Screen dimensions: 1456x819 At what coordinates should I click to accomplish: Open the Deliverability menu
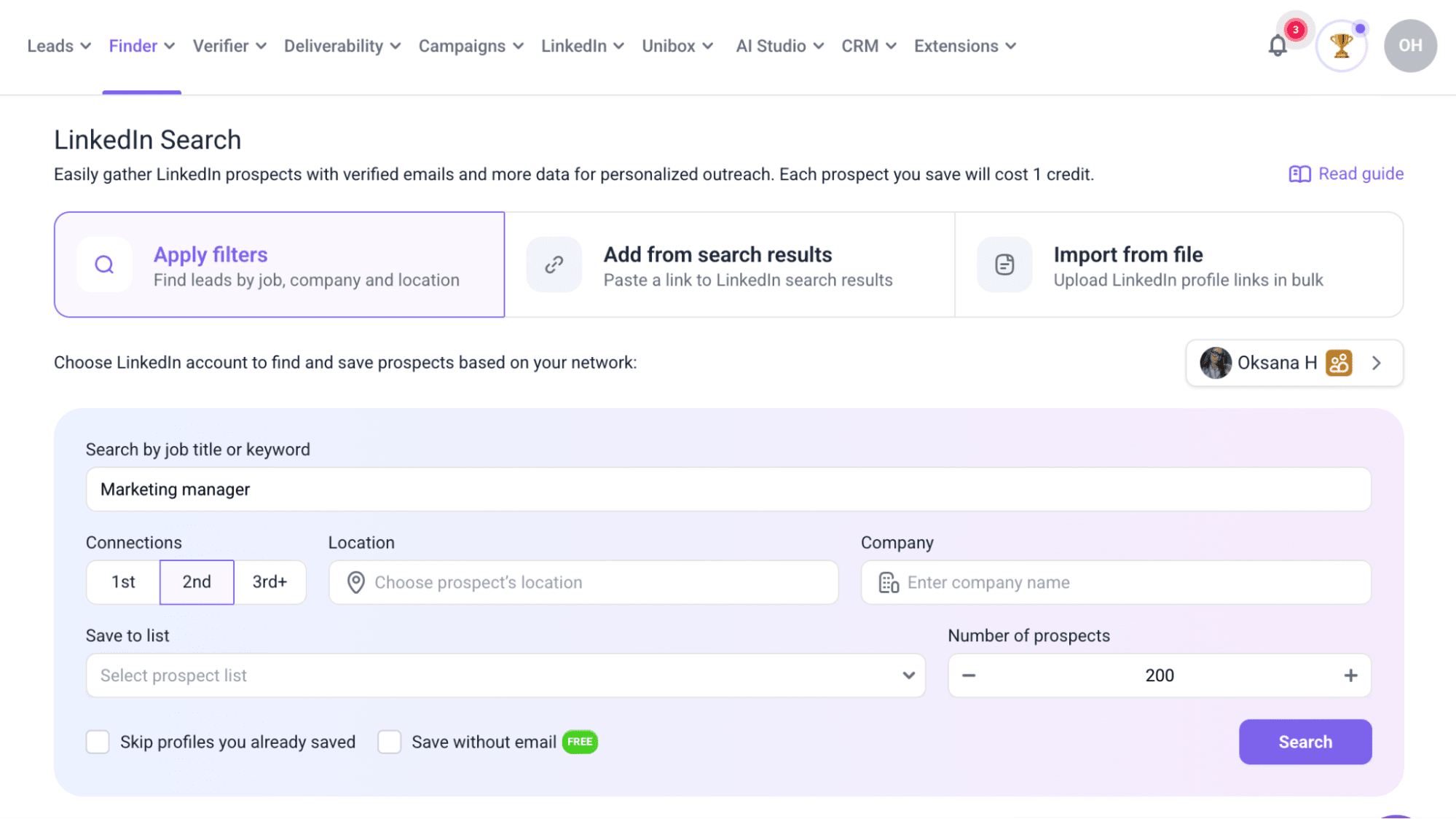(x=342, y=46)
